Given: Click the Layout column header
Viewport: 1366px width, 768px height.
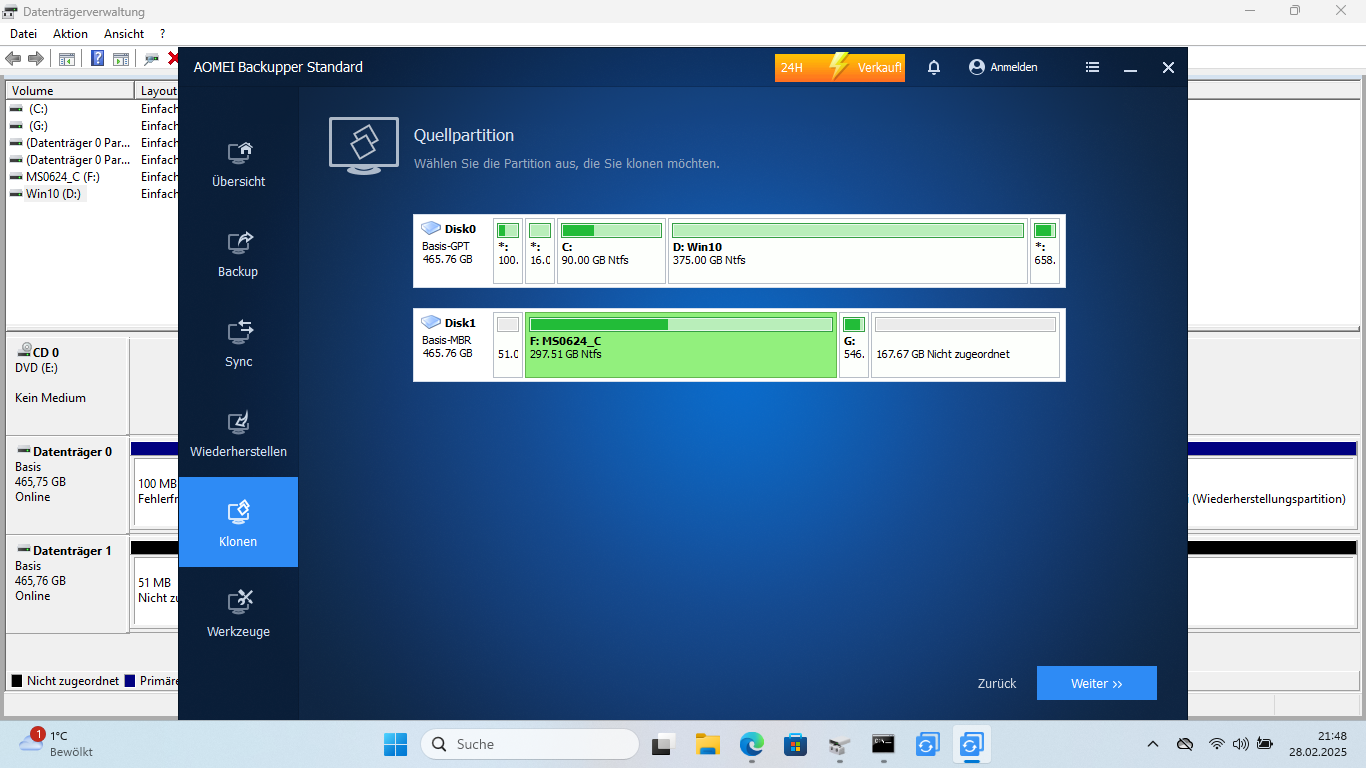Looking at the screenshot, I should click(157, 91).
